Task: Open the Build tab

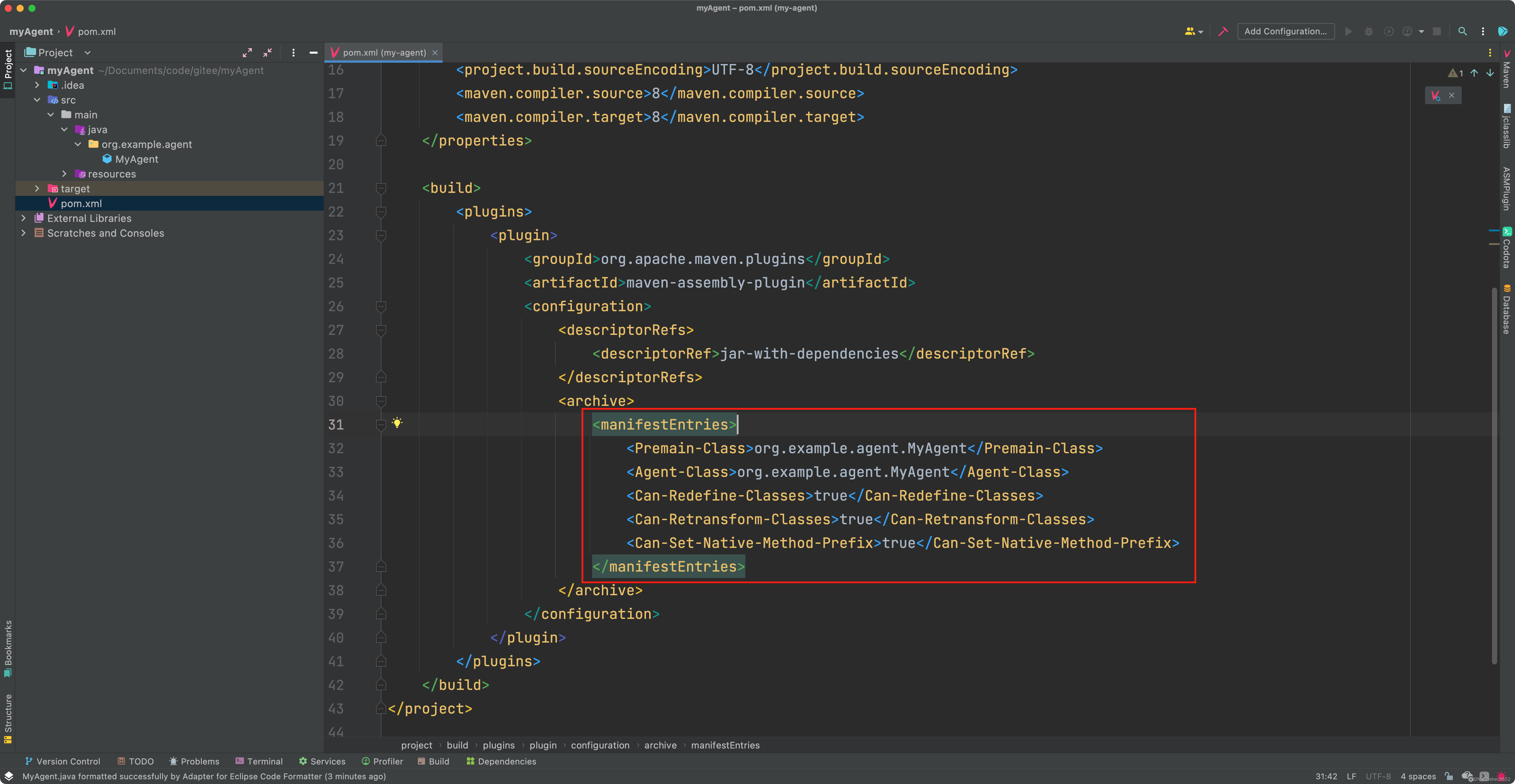Action: pyautogui.click(x=433, y=761)
